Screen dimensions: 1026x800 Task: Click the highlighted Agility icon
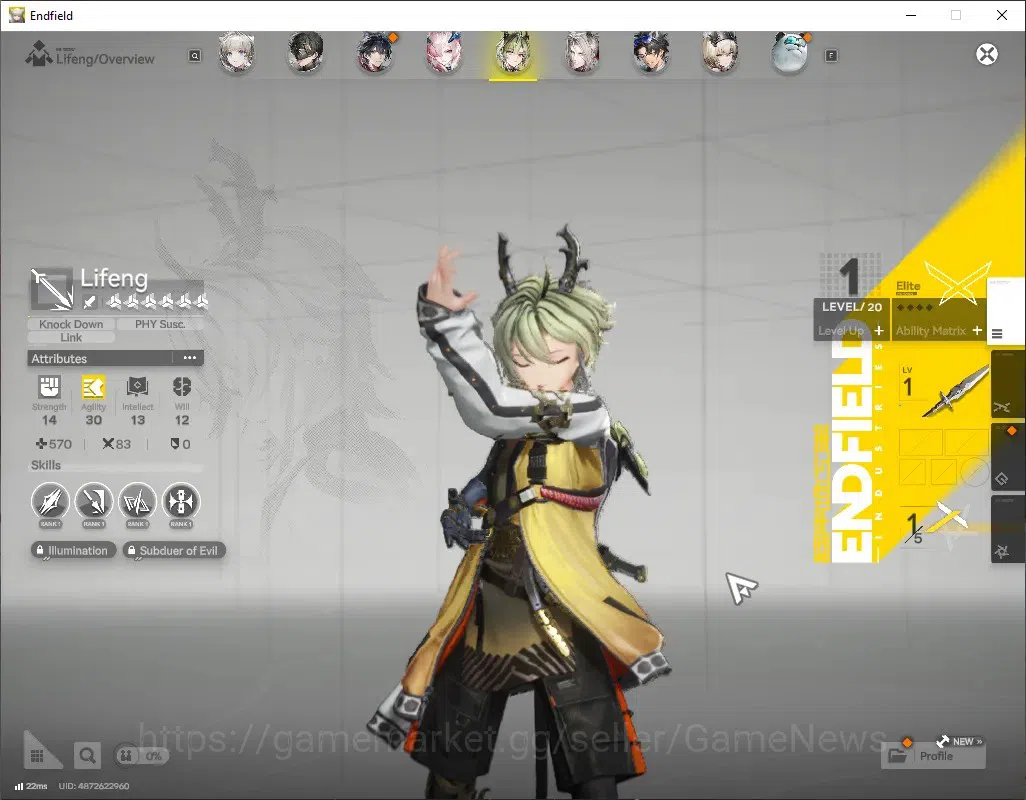tap(94, 387)
